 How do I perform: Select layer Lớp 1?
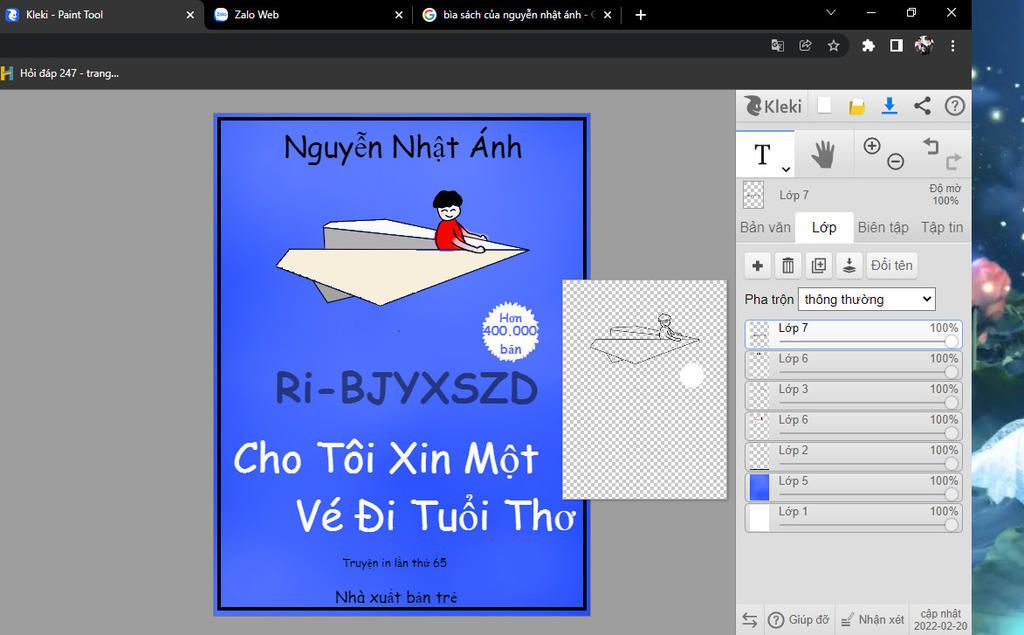tap(853, 517)
